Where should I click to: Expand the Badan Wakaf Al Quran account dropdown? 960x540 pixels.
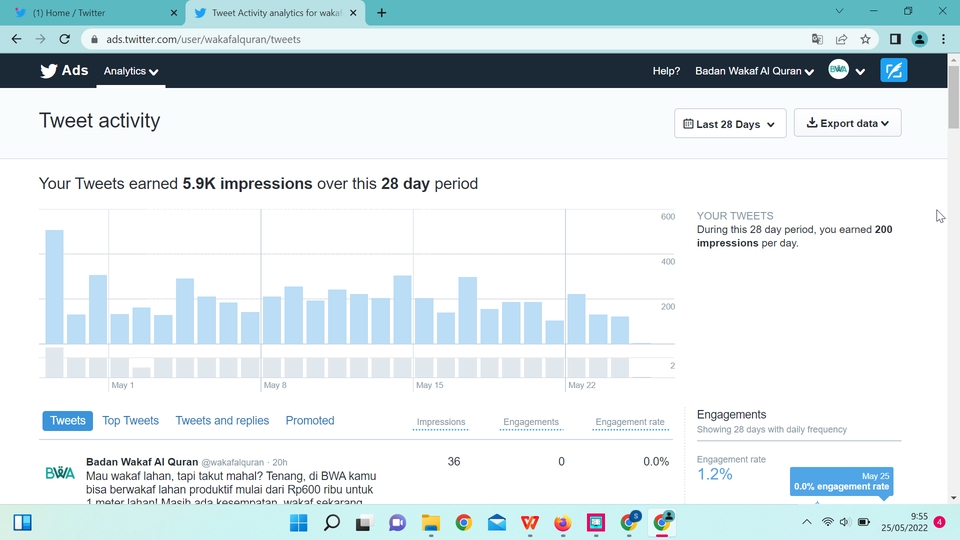(754, 71)
